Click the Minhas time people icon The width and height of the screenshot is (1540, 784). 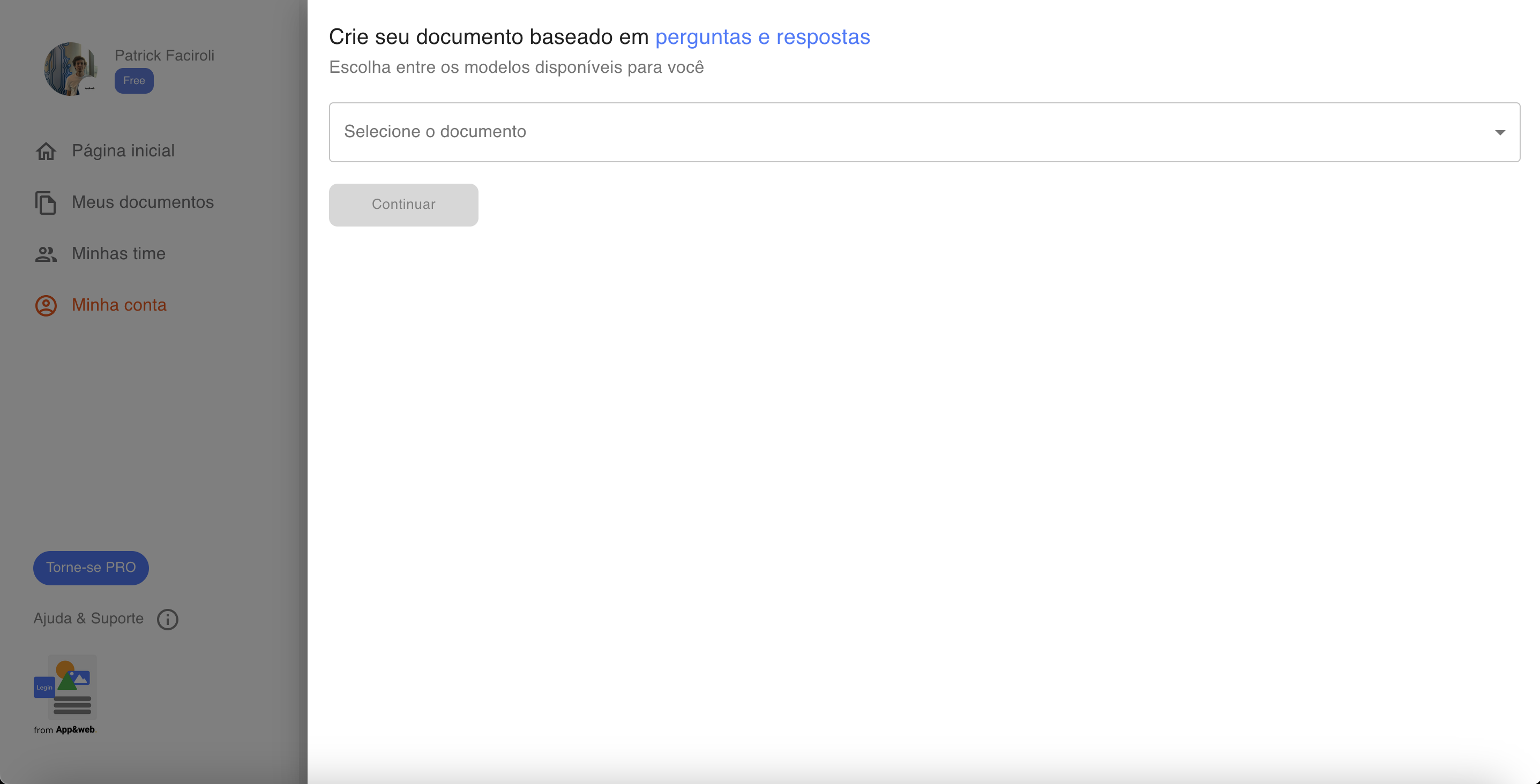tap(46, 254)
